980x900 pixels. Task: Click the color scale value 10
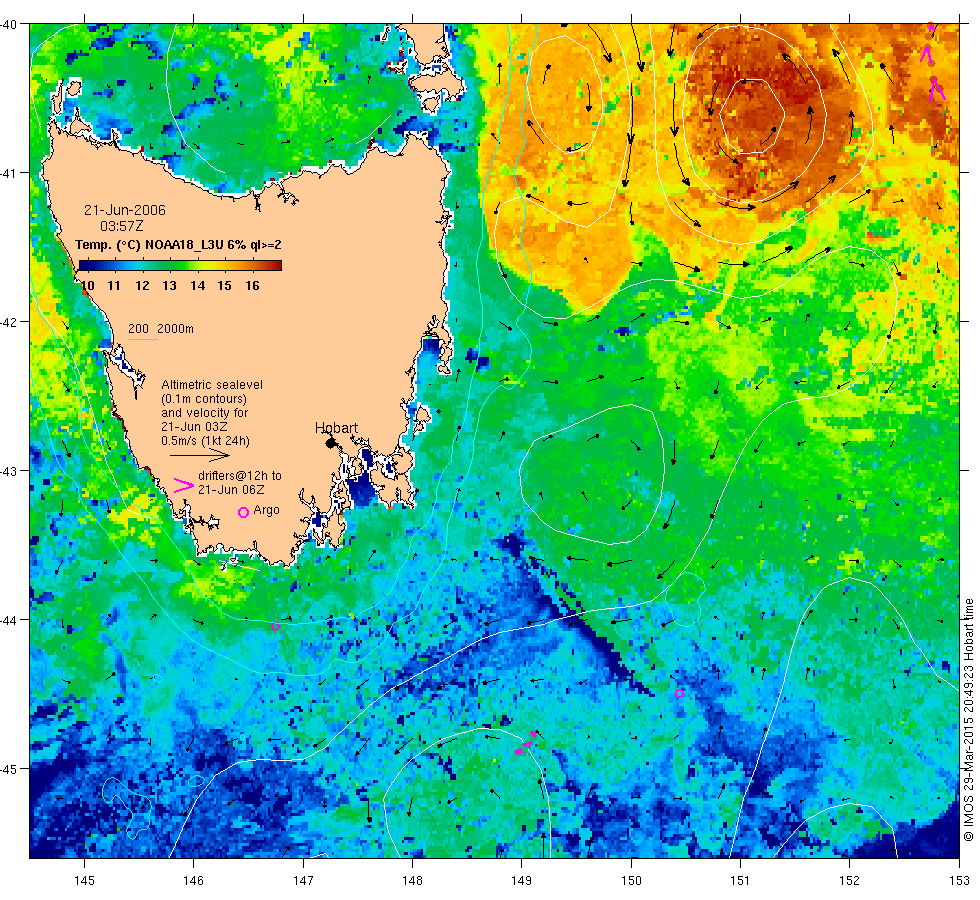coord(88,286)
